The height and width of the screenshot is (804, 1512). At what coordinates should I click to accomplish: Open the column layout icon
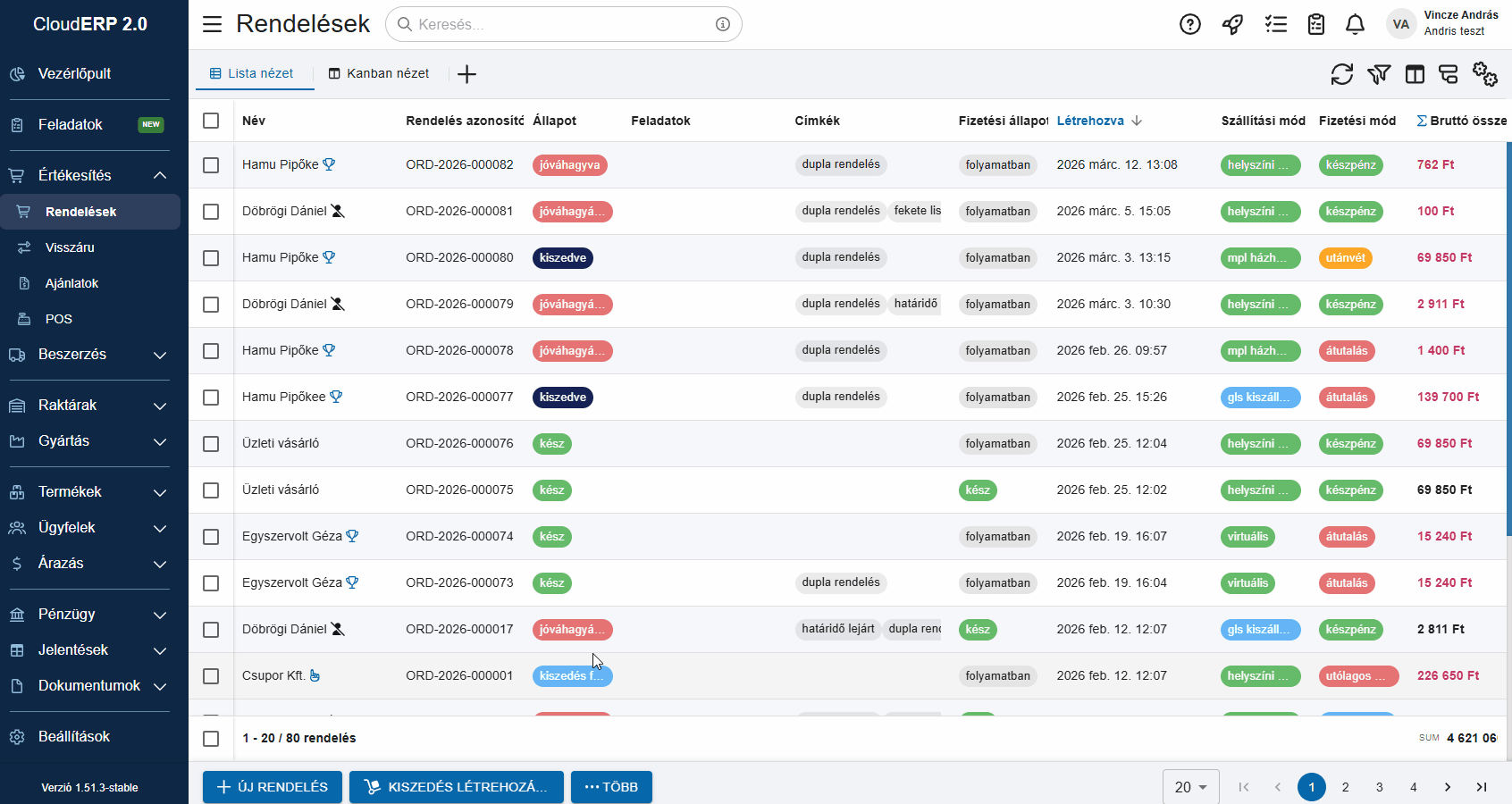click(x=1415, y=74)
